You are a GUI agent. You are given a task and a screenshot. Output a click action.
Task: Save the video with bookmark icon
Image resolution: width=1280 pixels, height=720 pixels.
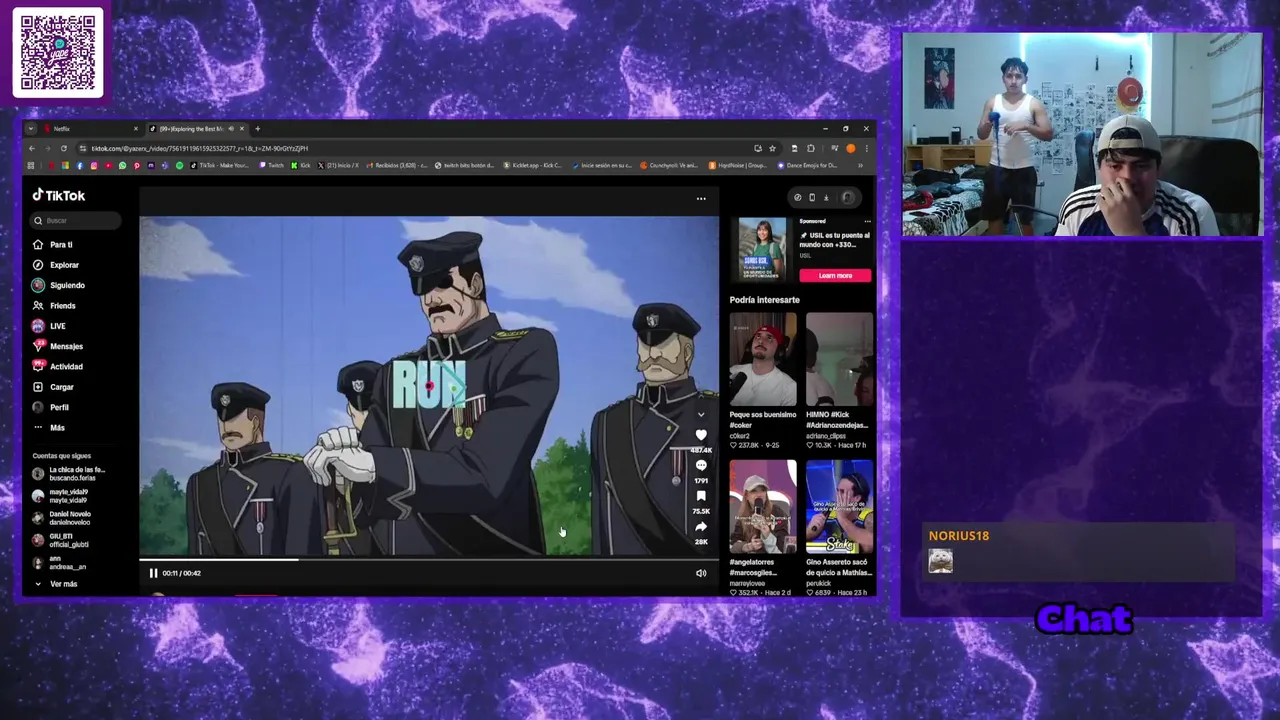[x=701, y=496]
